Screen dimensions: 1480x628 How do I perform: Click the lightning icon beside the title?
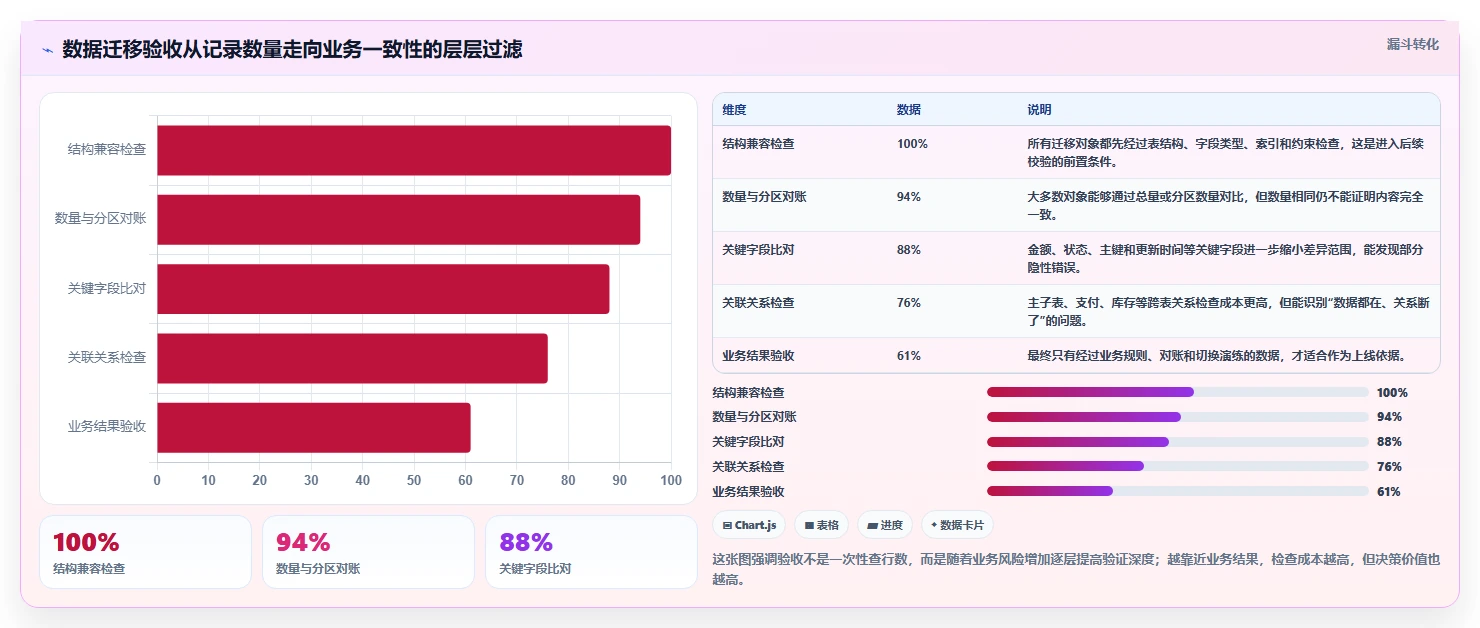coord(47,50)
